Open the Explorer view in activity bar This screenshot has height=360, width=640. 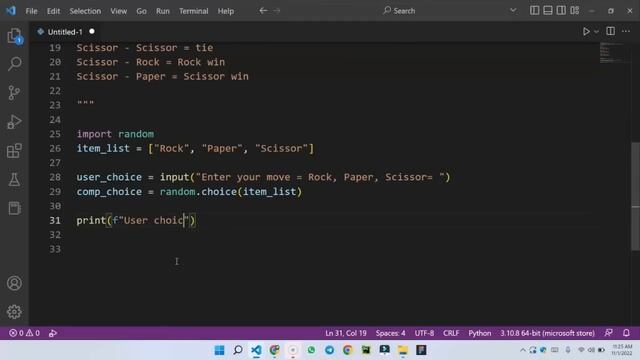tap(14, 36)
